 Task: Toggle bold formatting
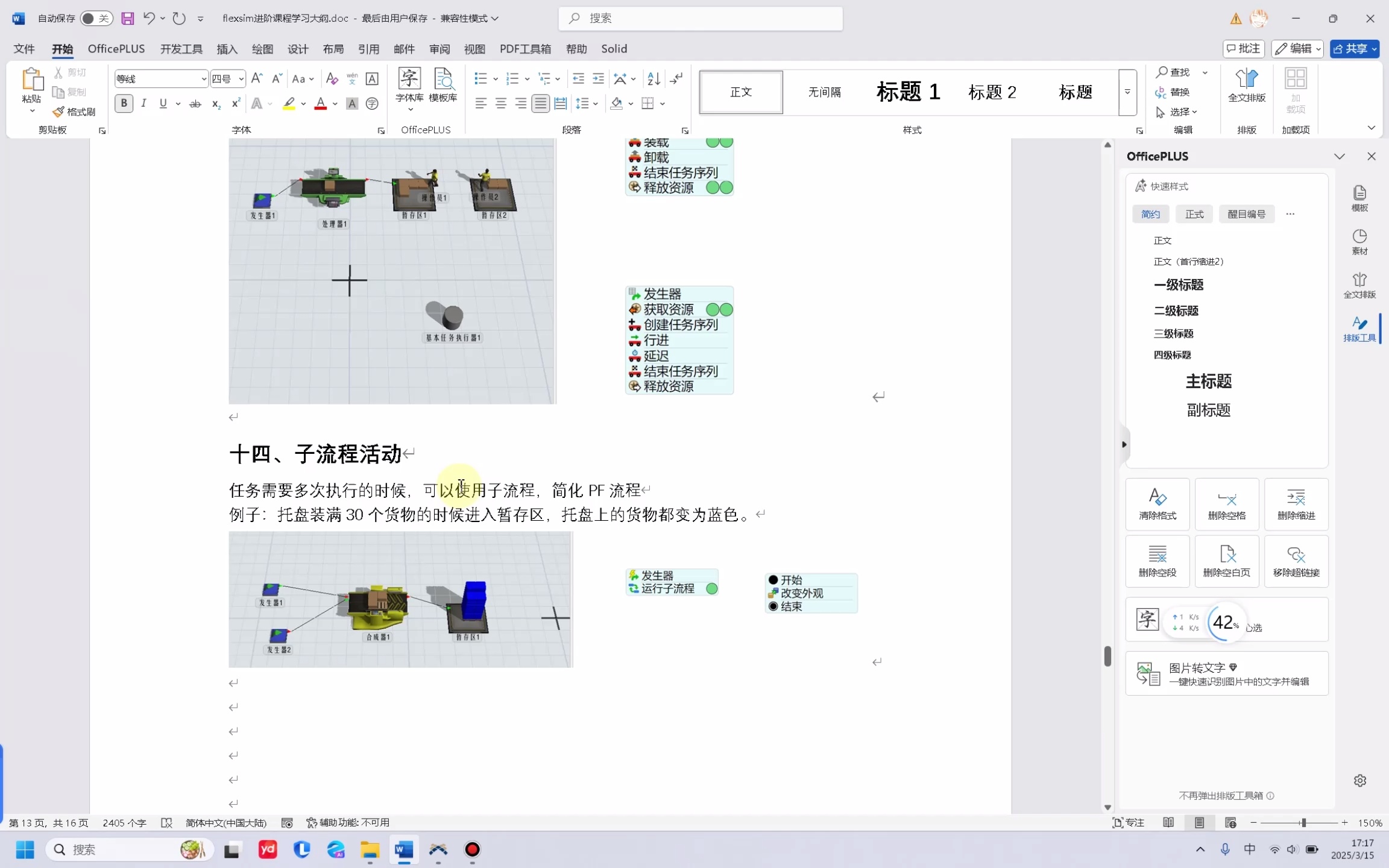pyautogui.click(x=124, y=103)
